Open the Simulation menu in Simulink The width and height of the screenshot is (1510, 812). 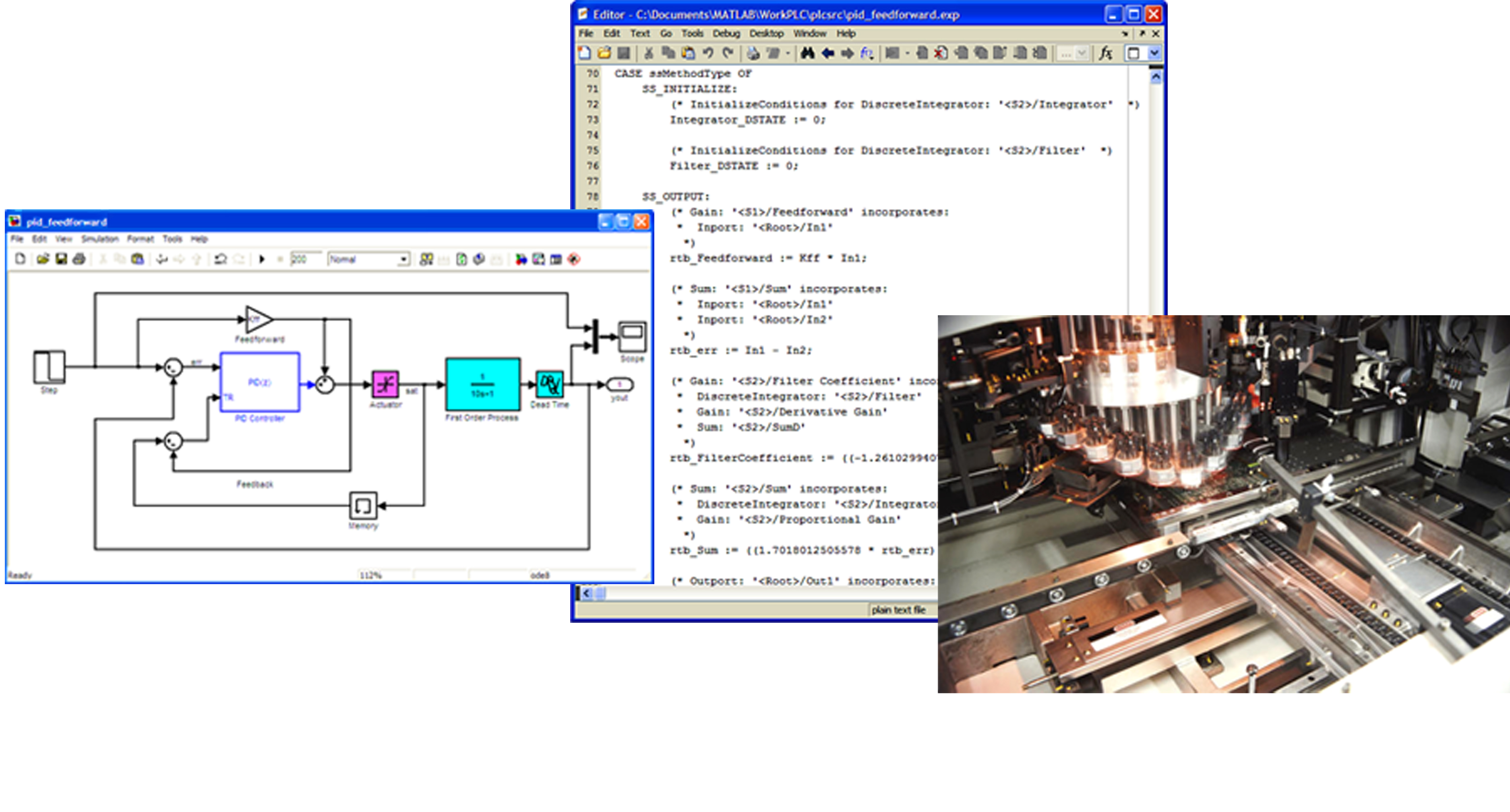point(99,239)
